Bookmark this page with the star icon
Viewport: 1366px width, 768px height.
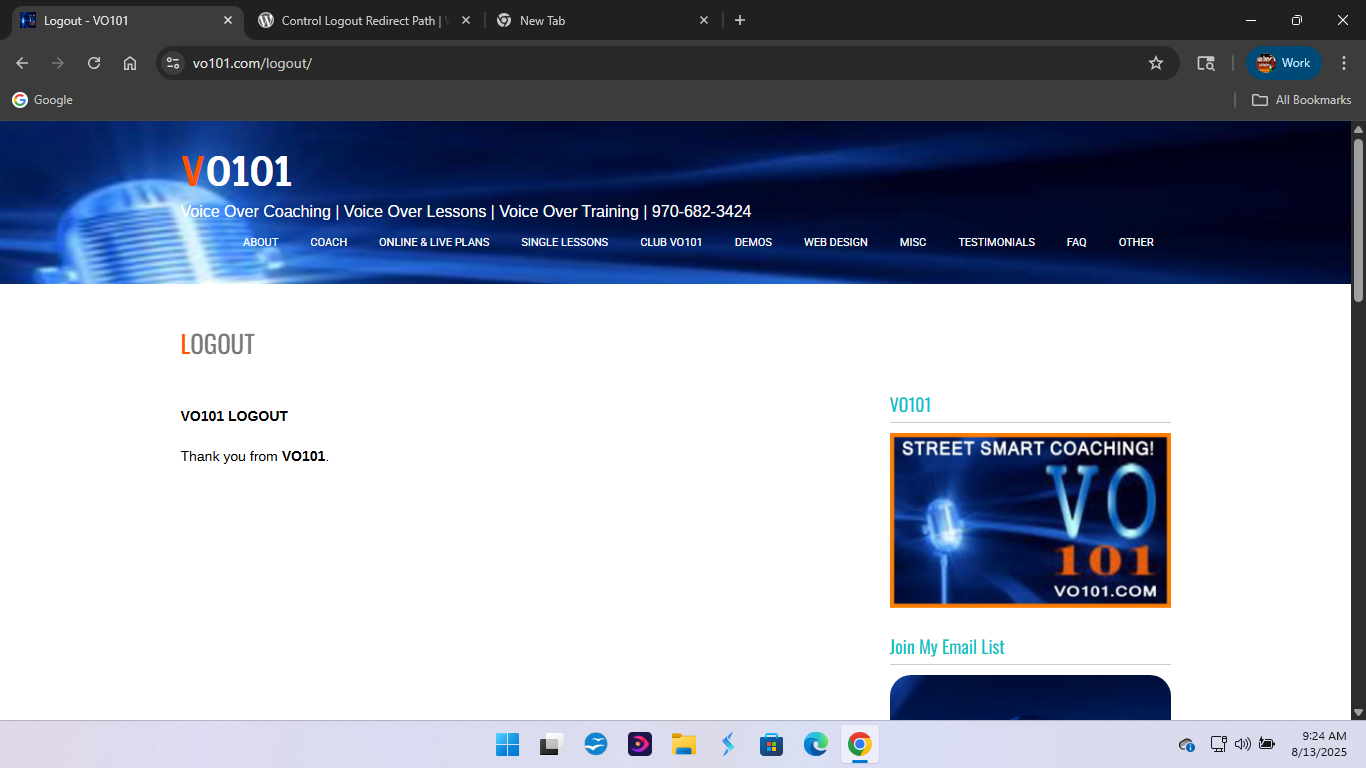[1156, 63]
